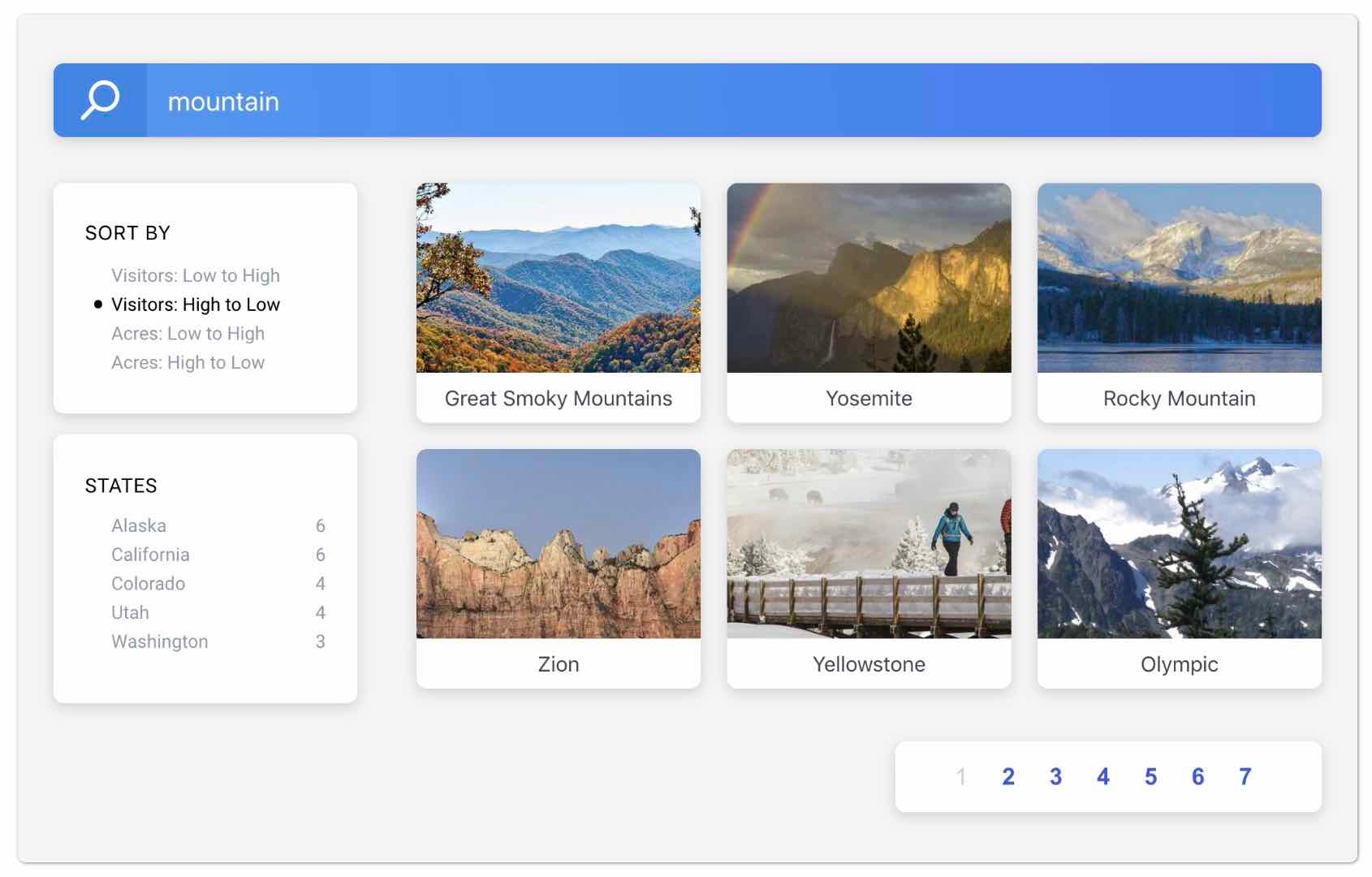This screenshot has width=1372, height=877.
Task: Sort by Acres: Low to High
Action: point(188,334)
